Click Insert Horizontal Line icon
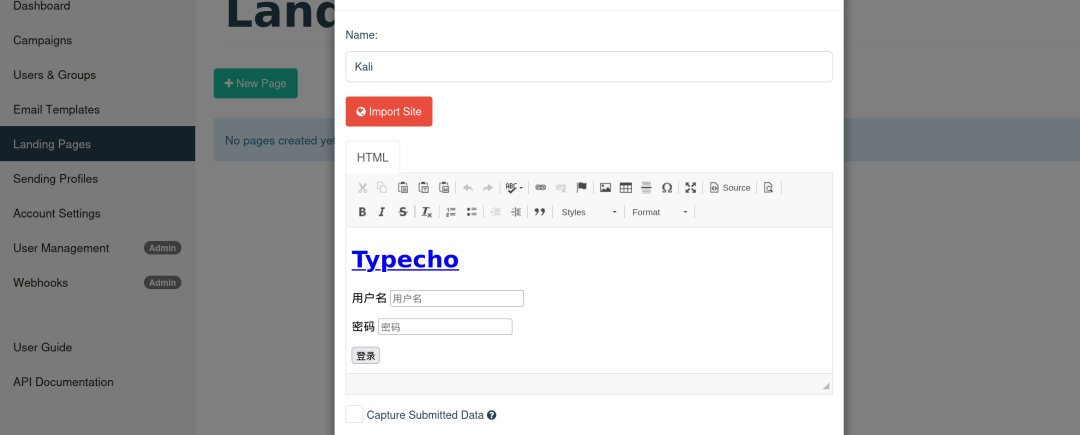The width and height of the screenshot is (1080, 435). (x=646, y=188)
